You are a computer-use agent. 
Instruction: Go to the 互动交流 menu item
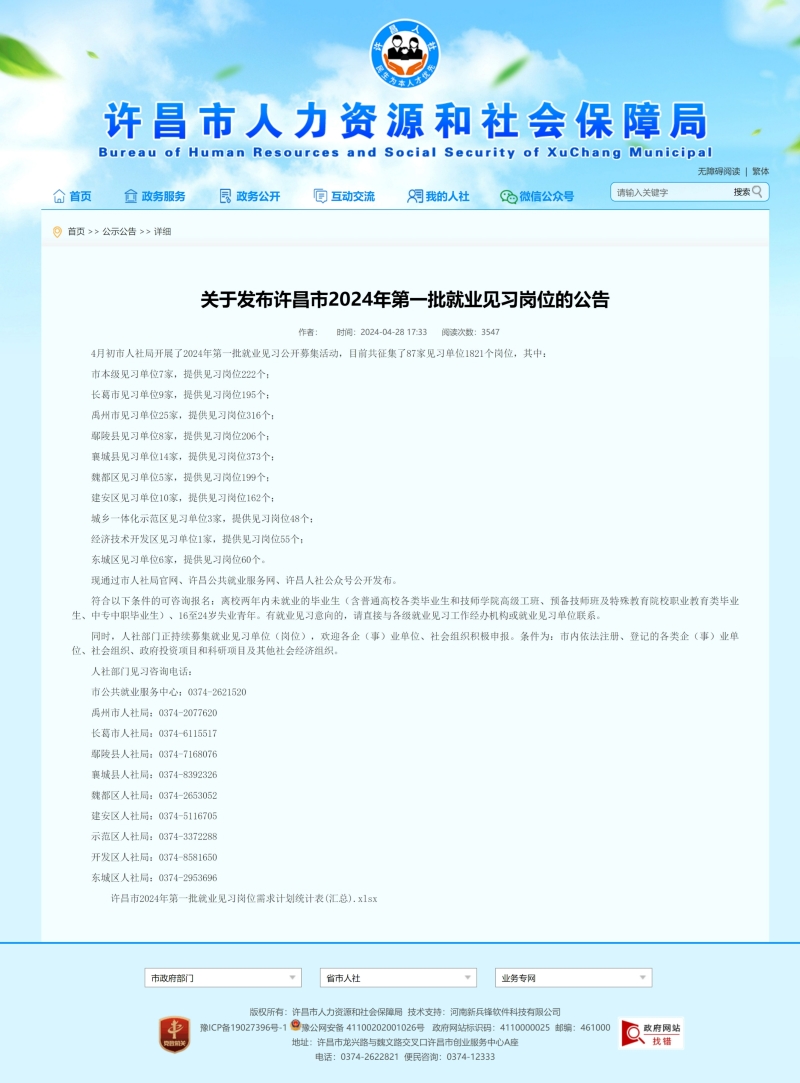point(353,197)
